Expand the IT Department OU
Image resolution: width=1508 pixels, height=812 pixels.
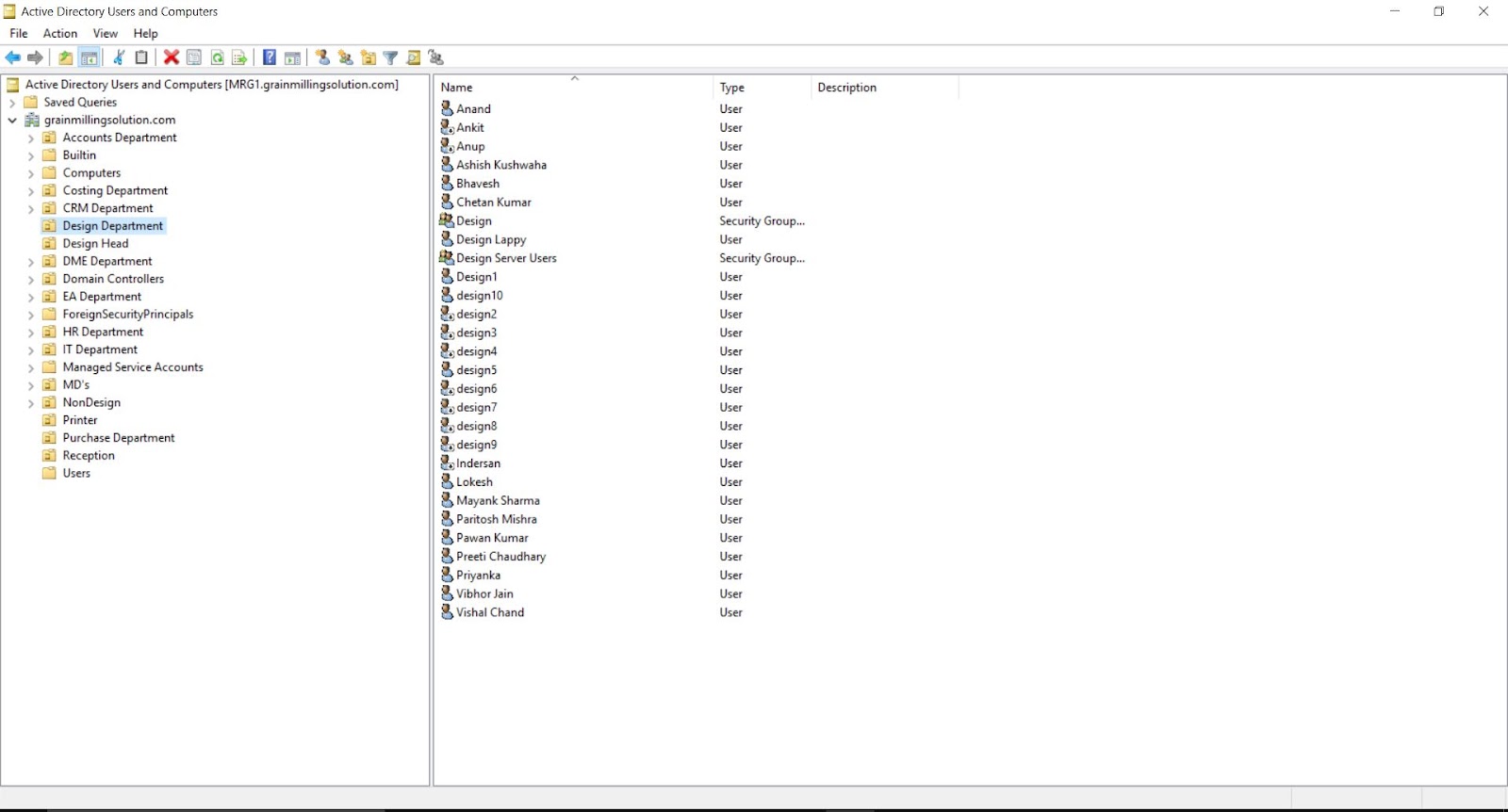point(31,350)
